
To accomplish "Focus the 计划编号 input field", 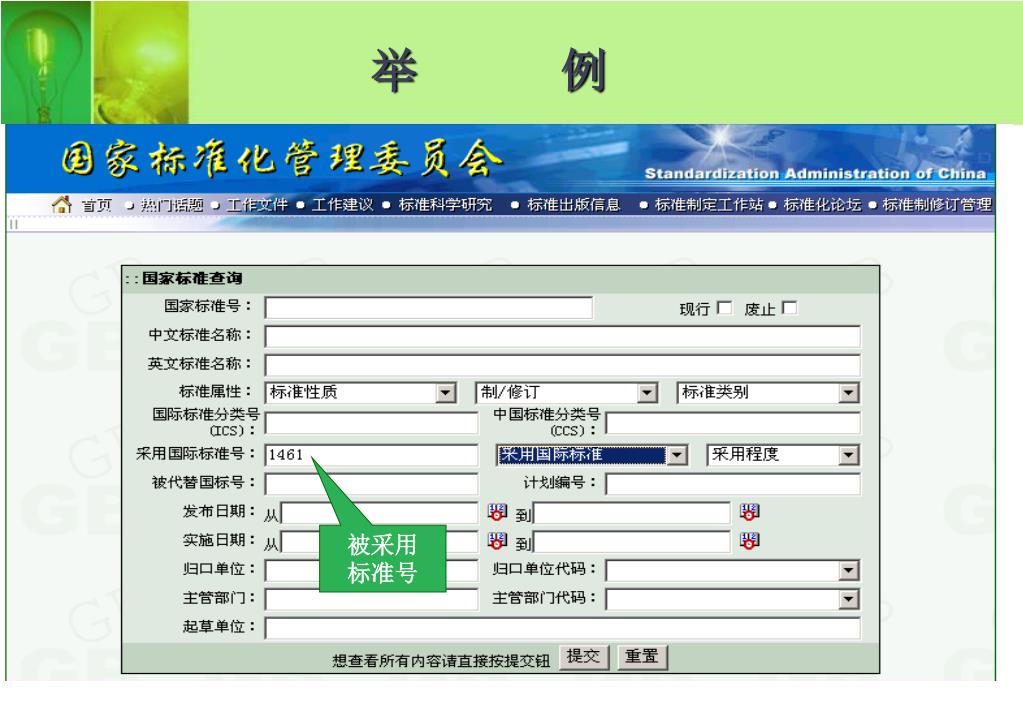I will click(x=733, y=484).
